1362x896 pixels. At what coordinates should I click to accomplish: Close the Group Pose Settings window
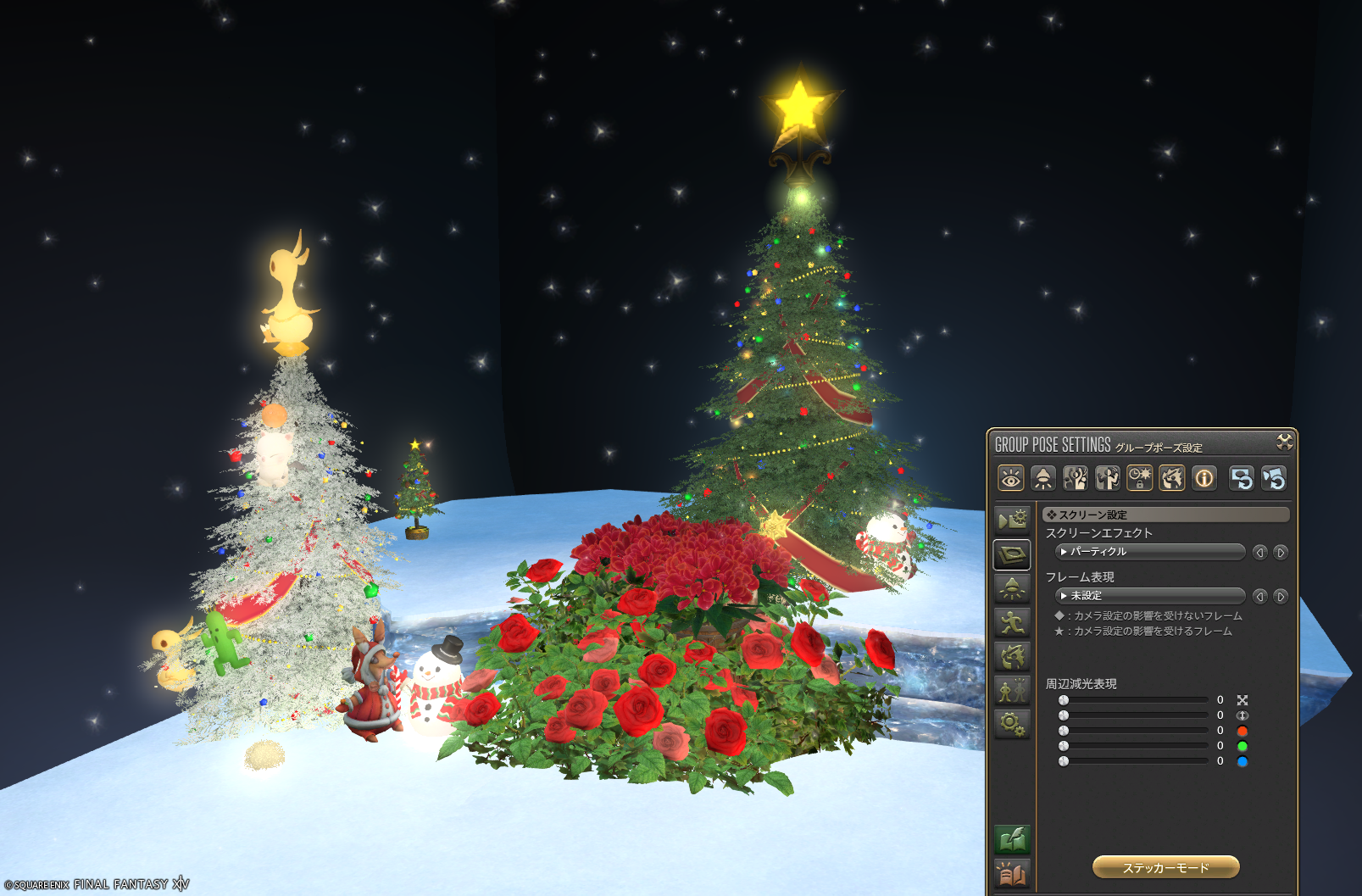click(x=1285, y=442)
